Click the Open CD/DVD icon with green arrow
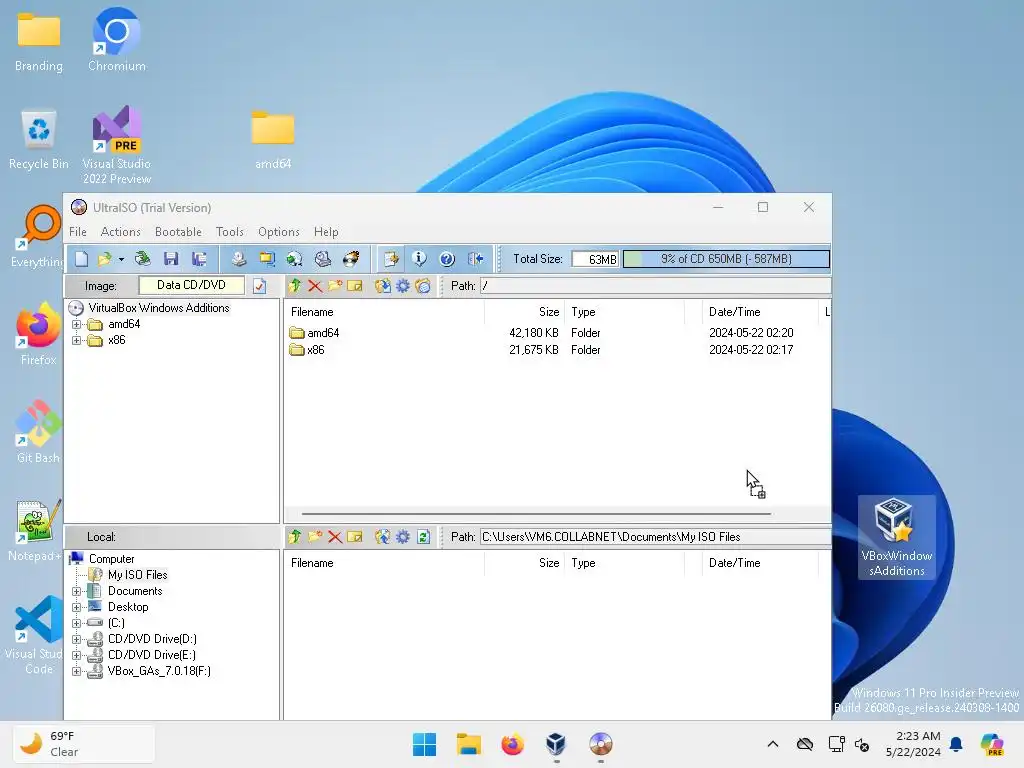Viewport: 1024px width, 768px height. (142, 259)
